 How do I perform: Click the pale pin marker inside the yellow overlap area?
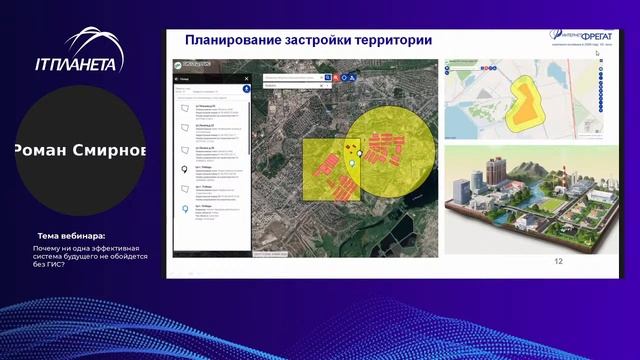point(352,164)
